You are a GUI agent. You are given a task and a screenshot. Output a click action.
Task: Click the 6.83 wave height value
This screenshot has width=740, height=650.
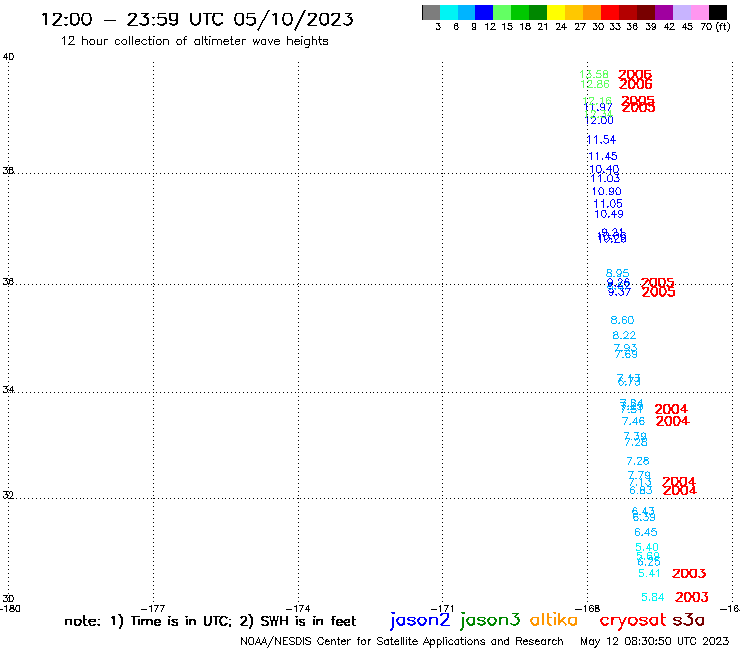tap(640, 491)
